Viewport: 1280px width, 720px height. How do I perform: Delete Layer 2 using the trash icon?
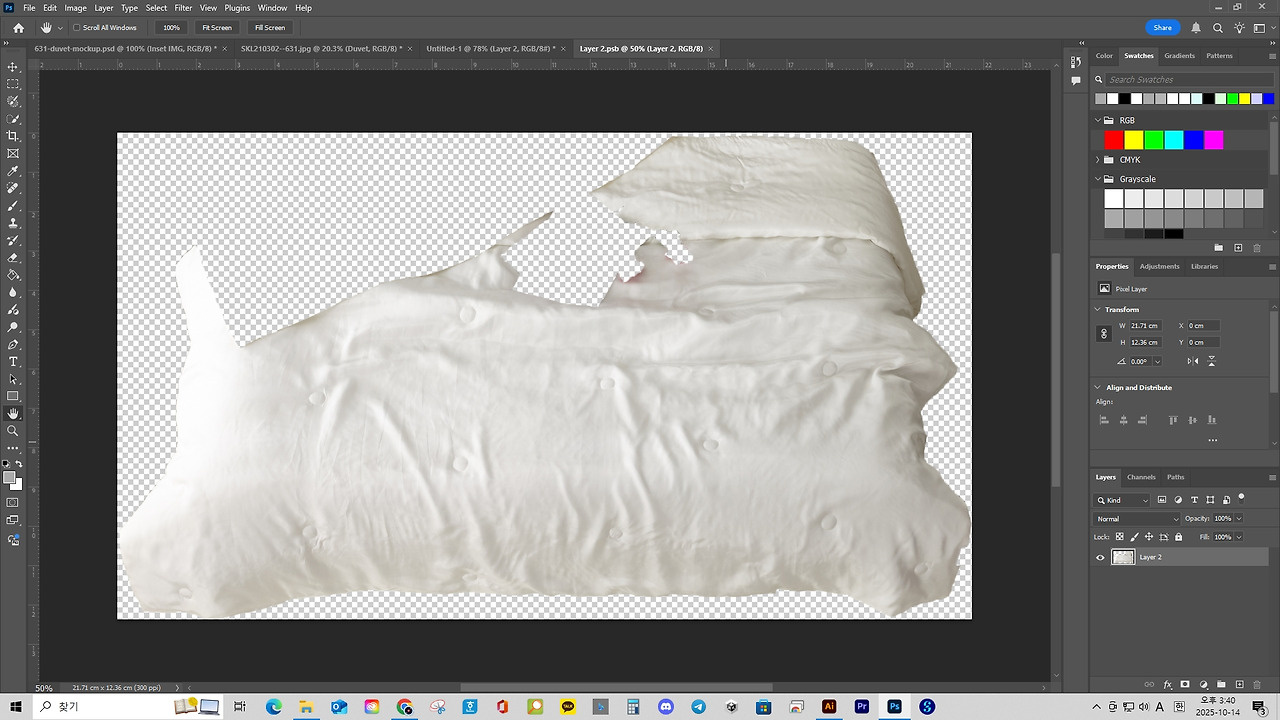coord(1257,684)
